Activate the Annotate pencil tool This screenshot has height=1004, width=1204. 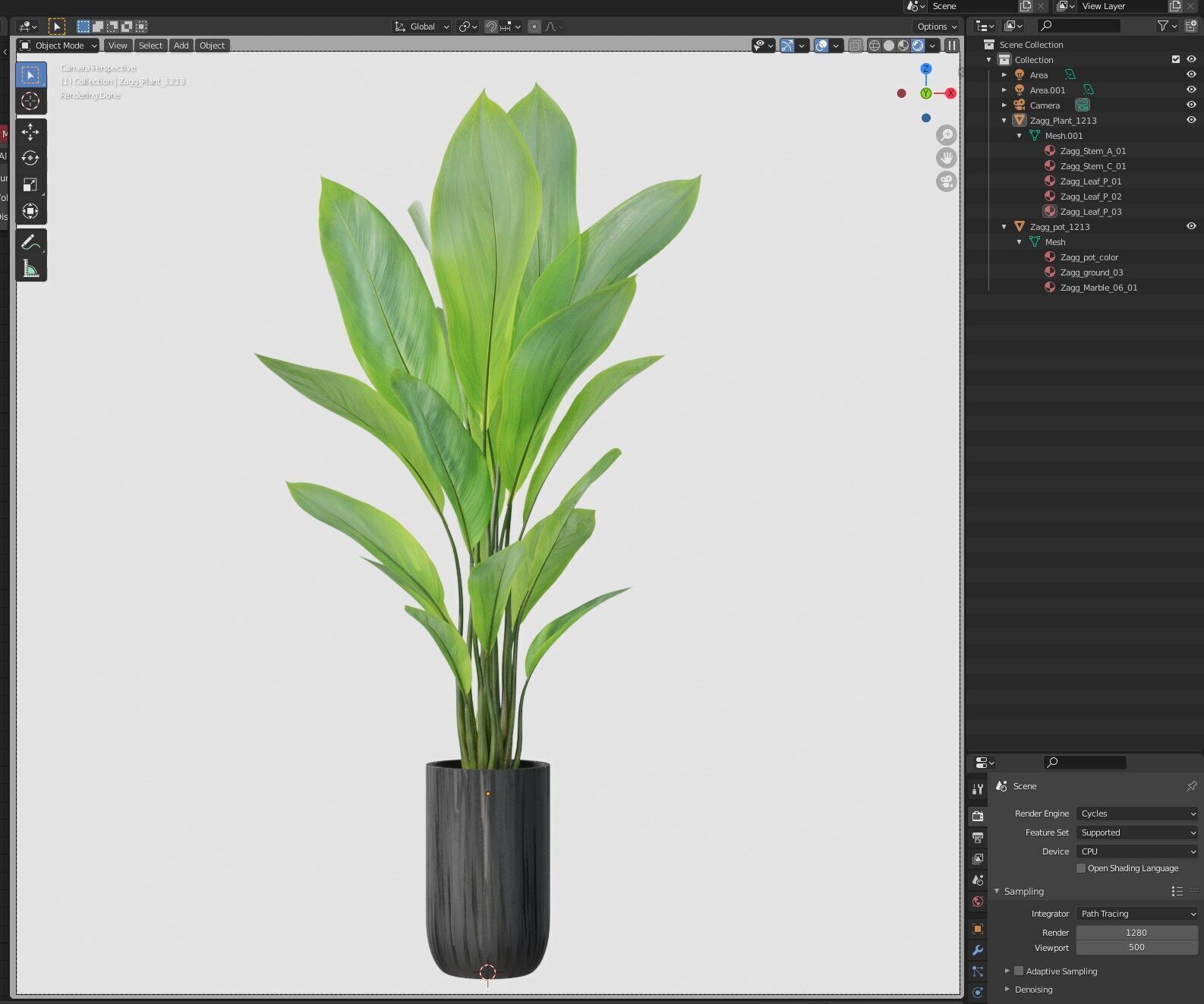[x=30, y=242]
